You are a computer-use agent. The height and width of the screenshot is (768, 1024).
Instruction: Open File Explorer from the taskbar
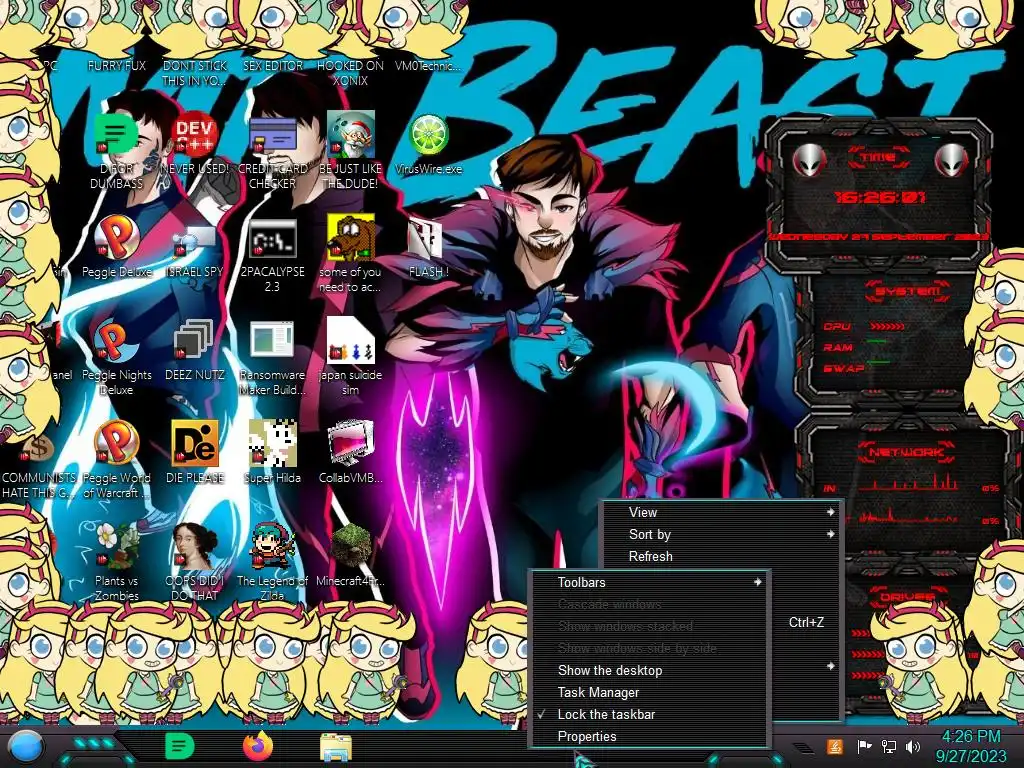click(336, 748)
